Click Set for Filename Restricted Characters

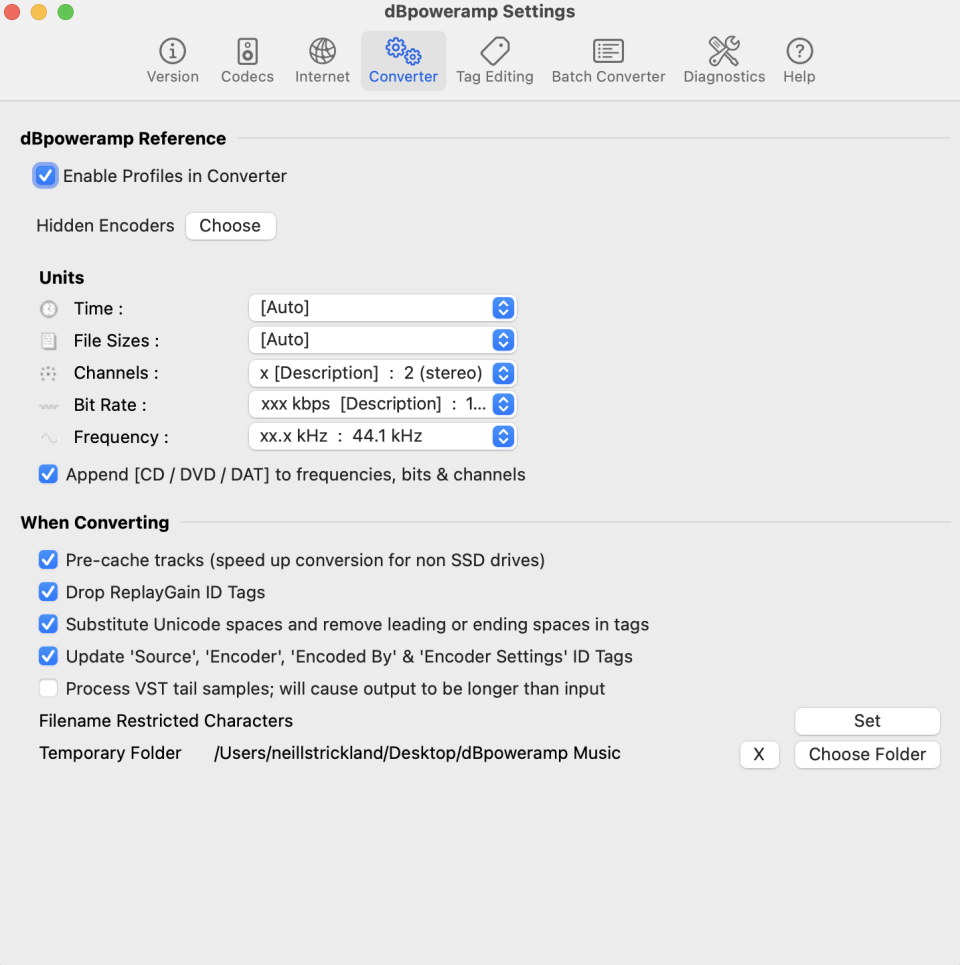(867, 721)
